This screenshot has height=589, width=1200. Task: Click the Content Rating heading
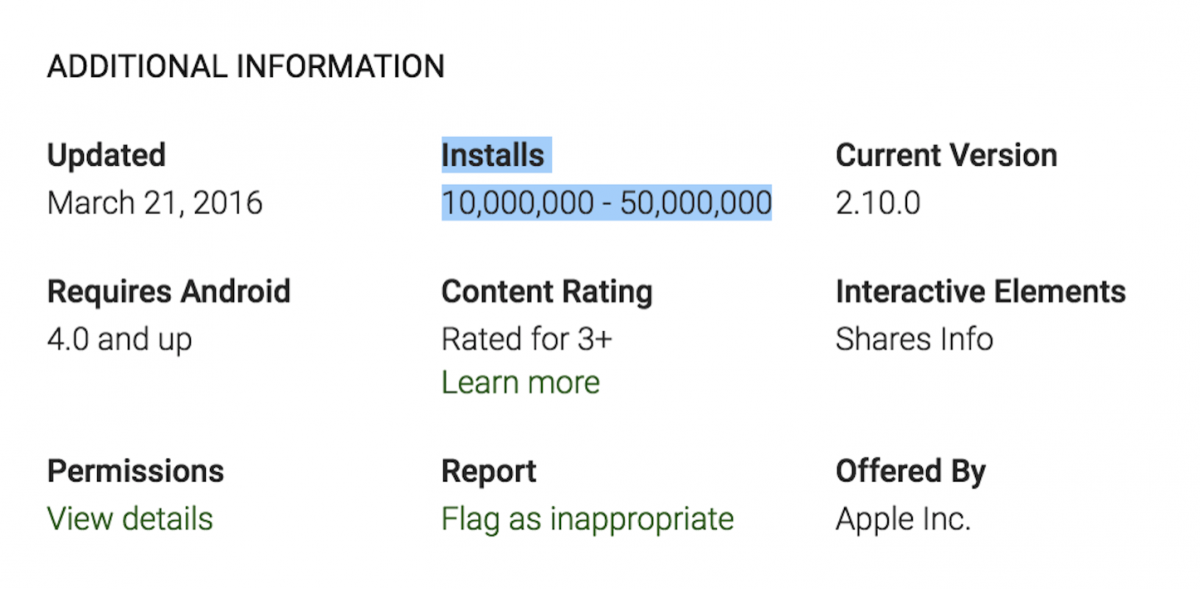point(546,291)
